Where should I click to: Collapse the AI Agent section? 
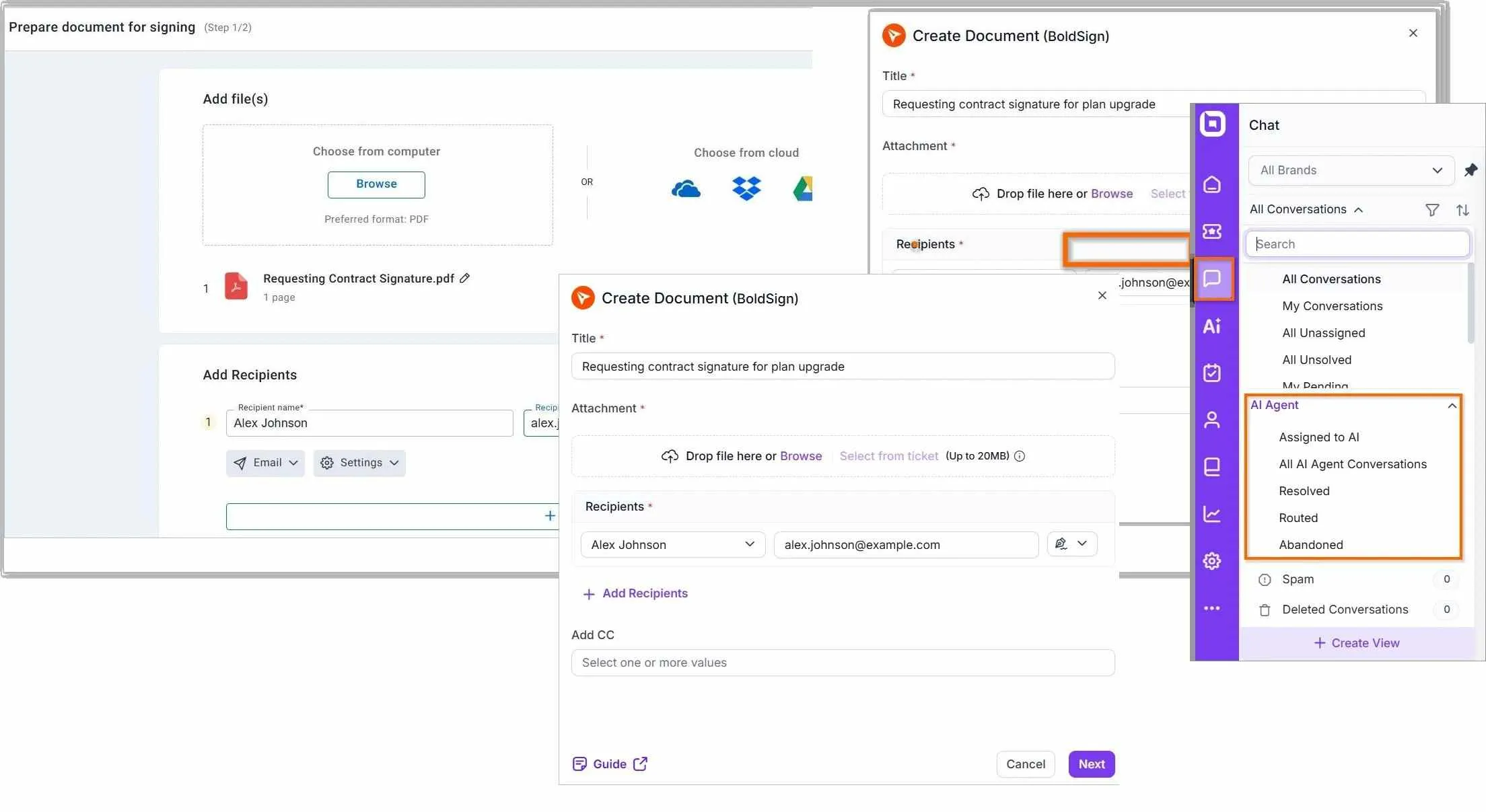(1452, 406)
